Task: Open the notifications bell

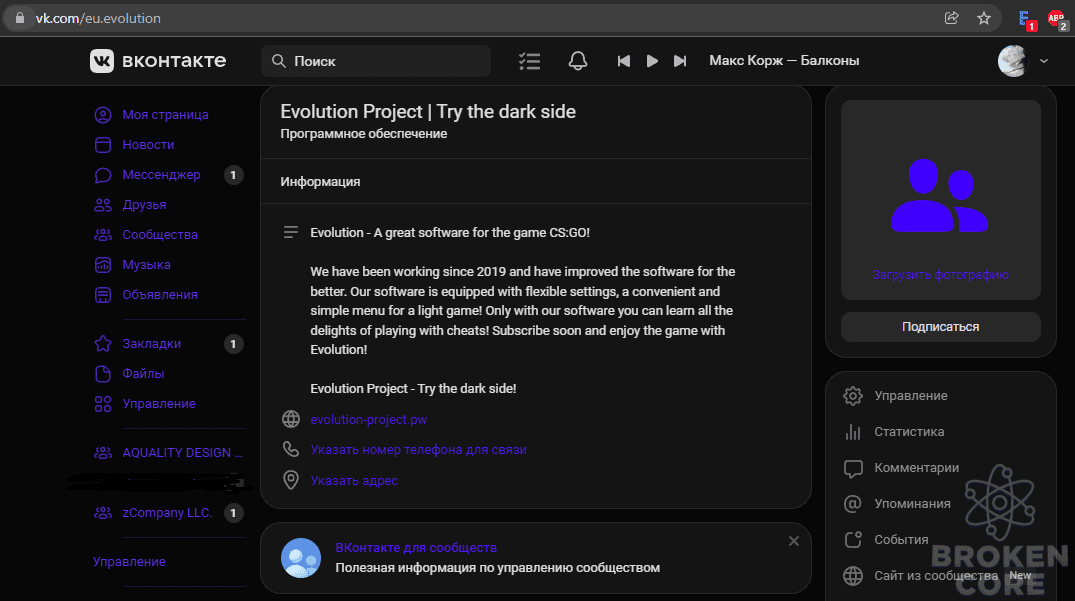Action: pyautogui.click(x=578, y=61)
